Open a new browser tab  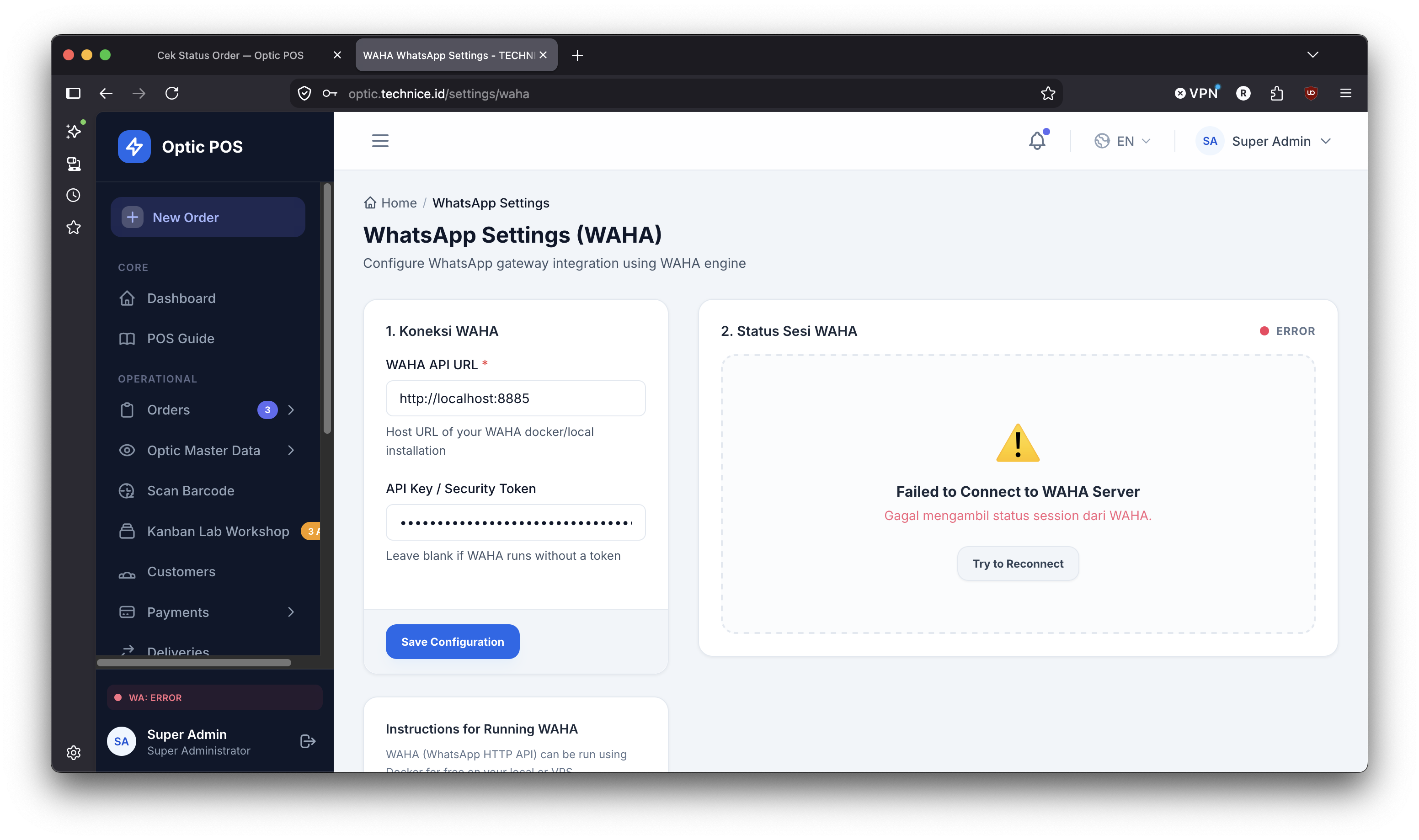(x=577, y=55)
